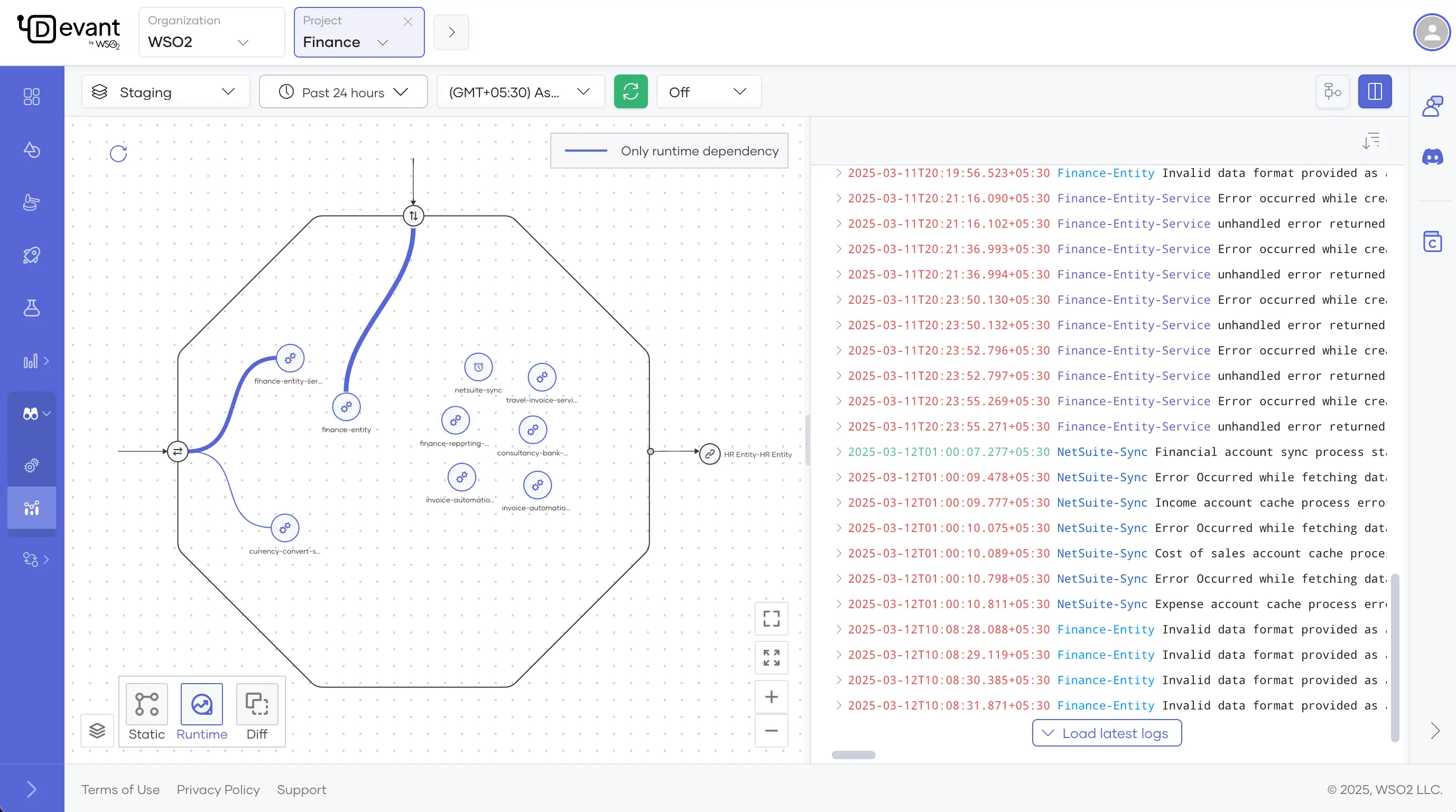Select the consultancy-bank-... component node
1456x812 pixels.
tap(532, 430)
